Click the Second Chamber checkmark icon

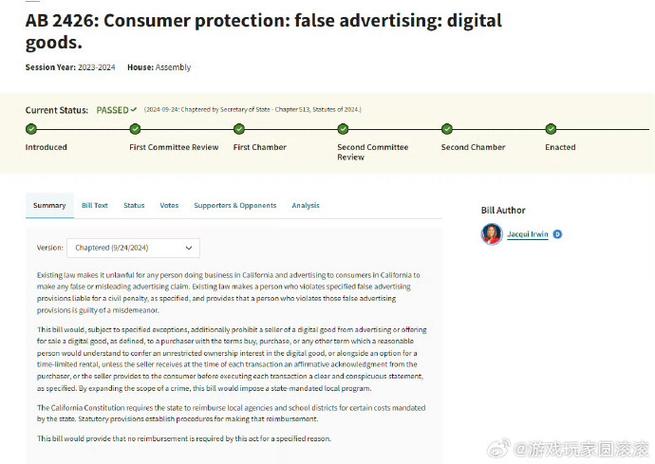pyautogui.click(x=447, y=129)
